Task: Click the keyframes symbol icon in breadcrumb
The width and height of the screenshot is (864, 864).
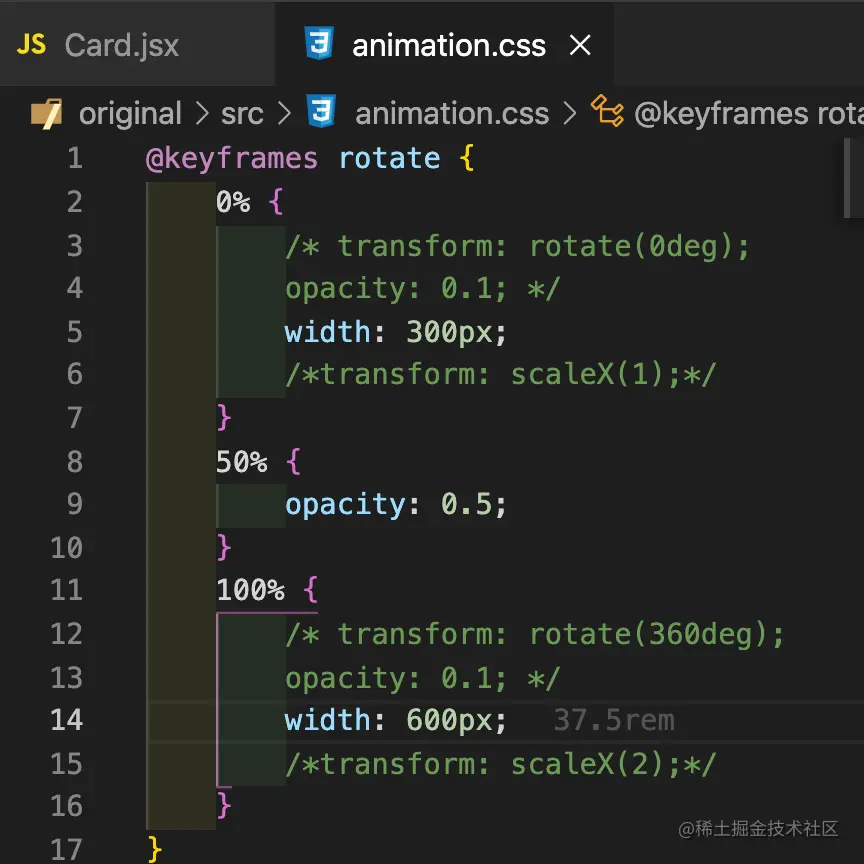Action: (606, 111)
